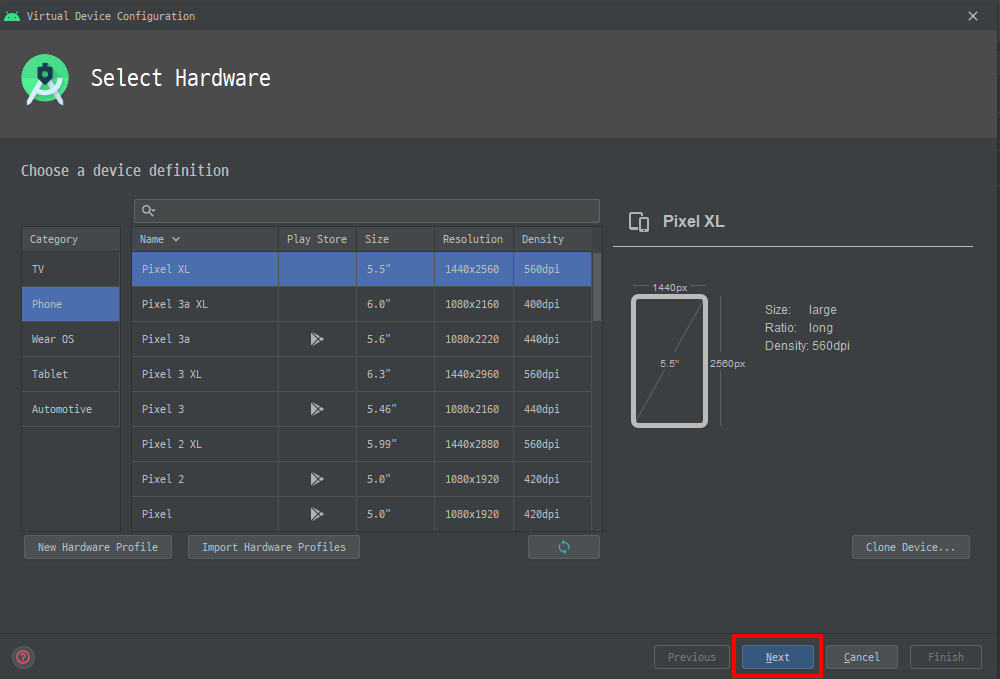The height and width of the screenshot is (679, 1000).
Task: Click Play Store icon in the Pixel row
Action: (x=317, y=514)
